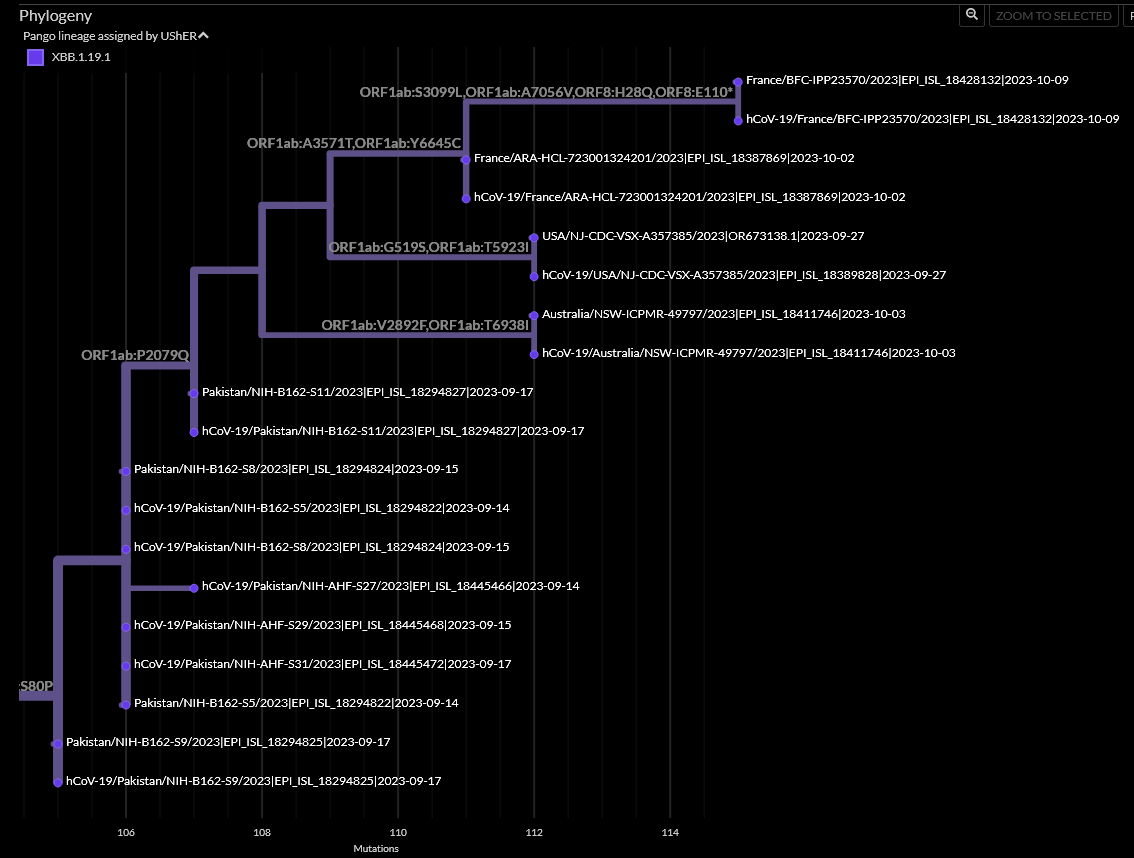Image resolution: width=1134 pixels, height=858 pixels.
Task: Select the Pakistan/NIH-B162-S11 tip node
Action: pos(193,393)
